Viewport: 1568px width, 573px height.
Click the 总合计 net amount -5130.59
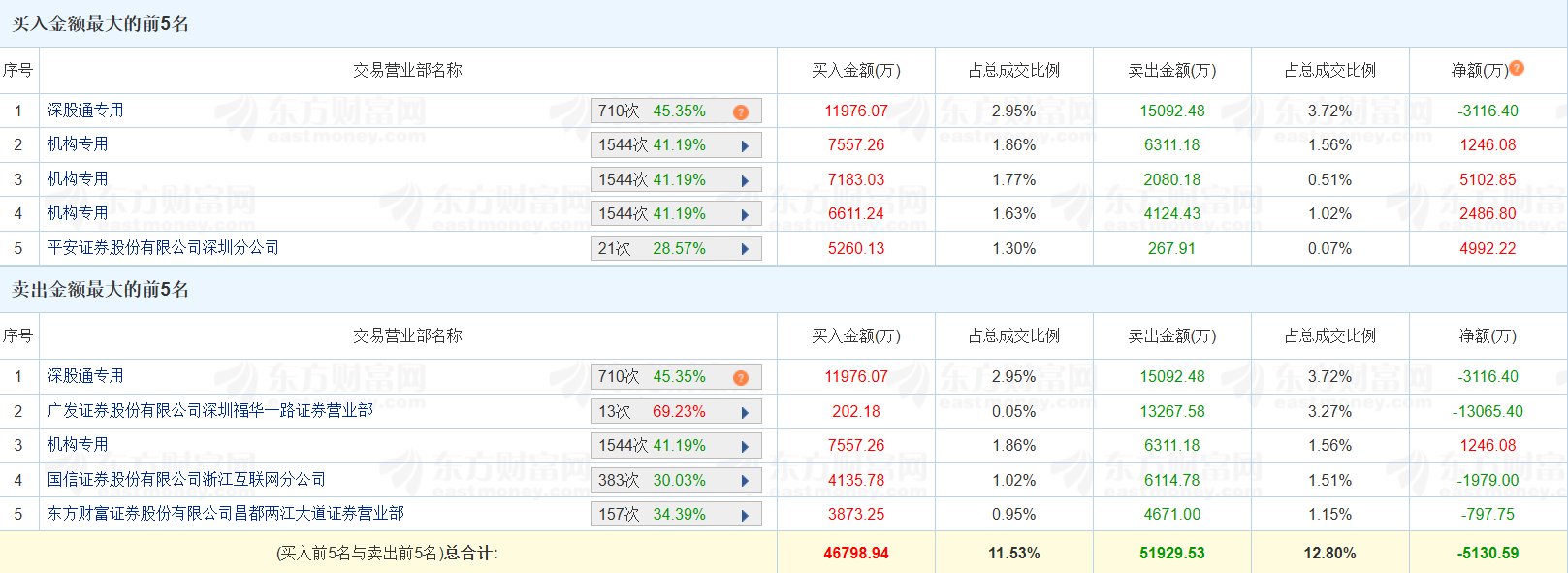1488,554
